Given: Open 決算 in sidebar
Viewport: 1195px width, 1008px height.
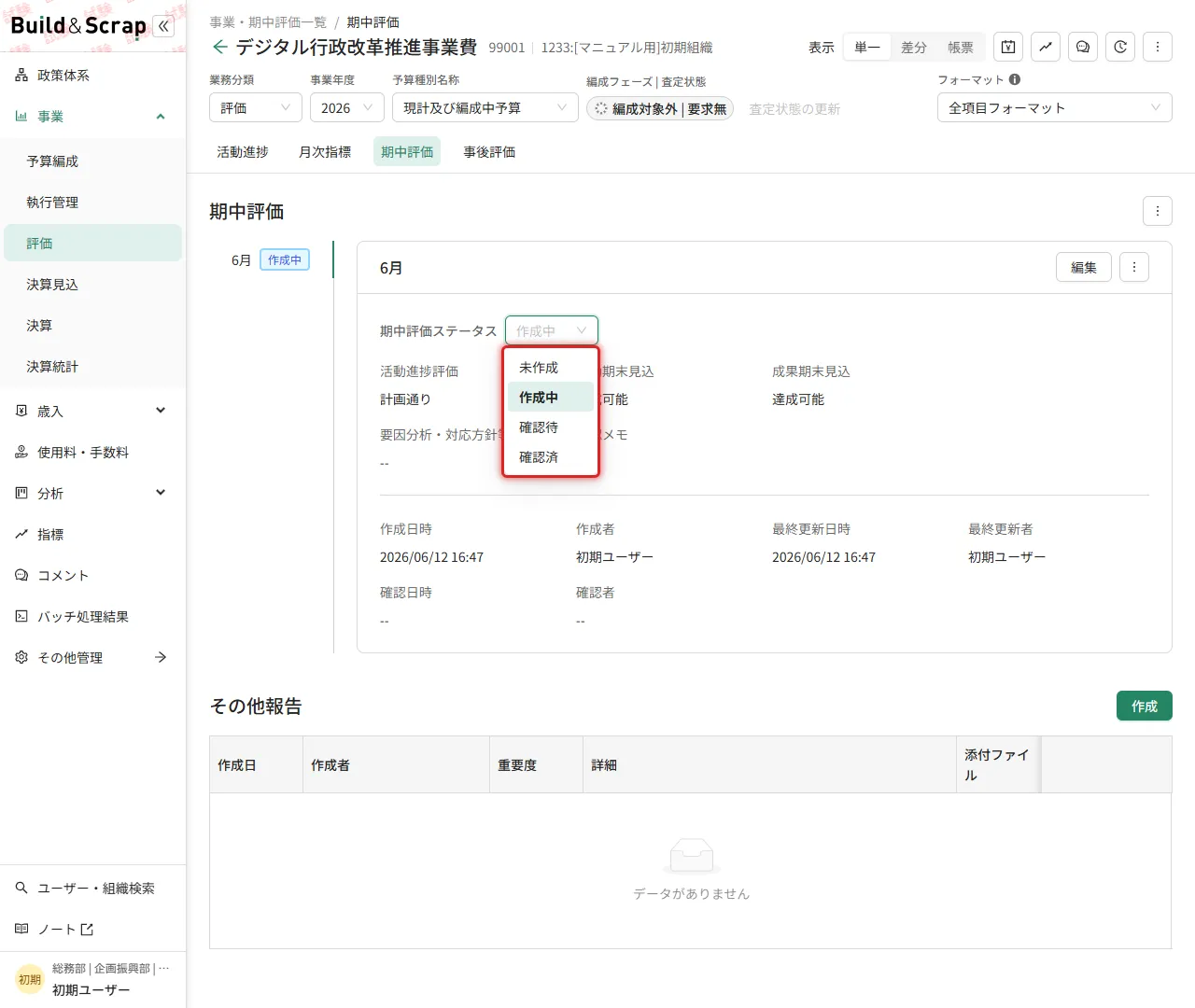Looking at the screenshot, I should 92,325.
